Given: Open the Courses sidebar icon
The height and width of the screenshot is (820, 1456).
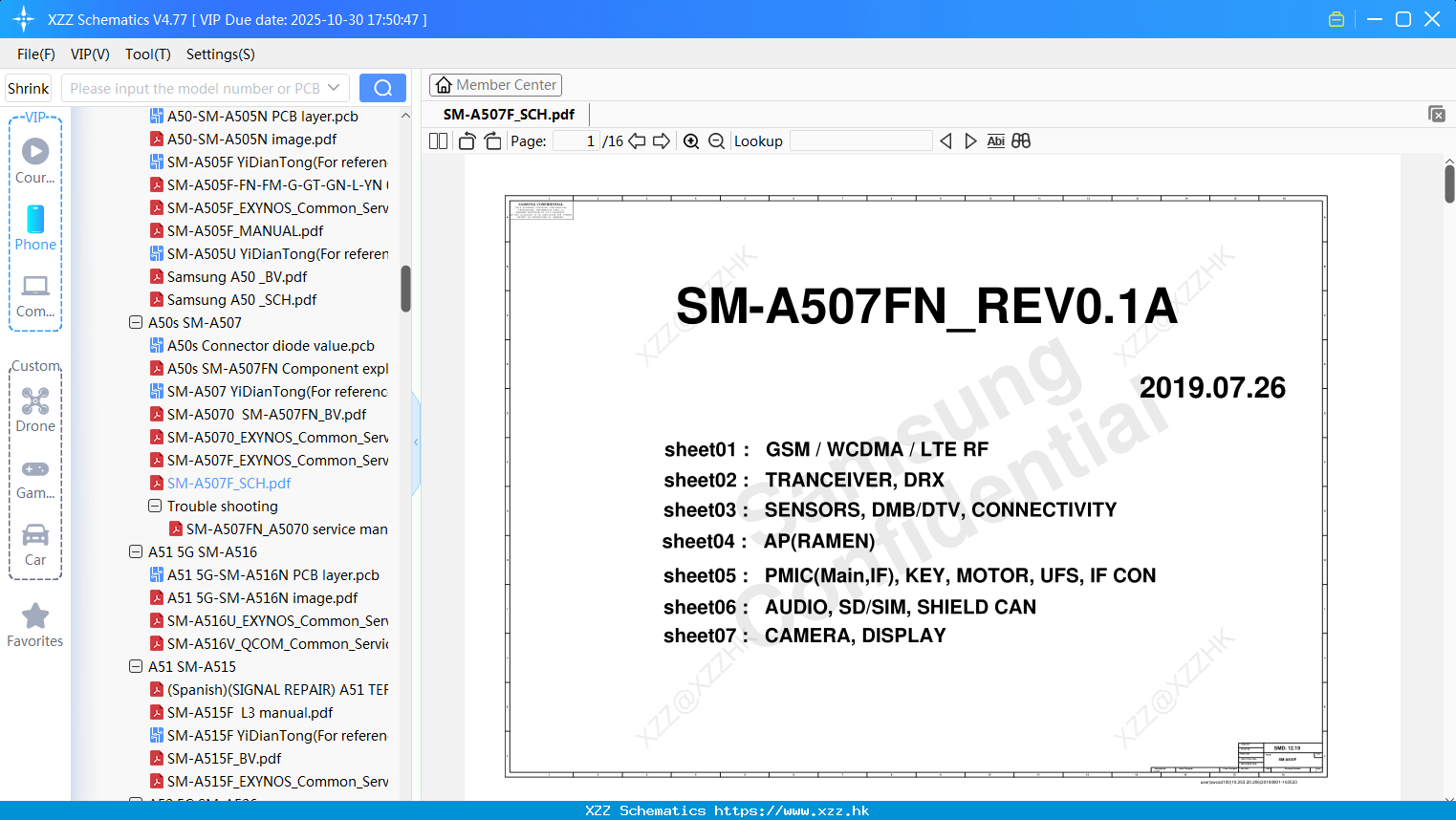Looking at the screenshot, I should (x=35, y=161).
